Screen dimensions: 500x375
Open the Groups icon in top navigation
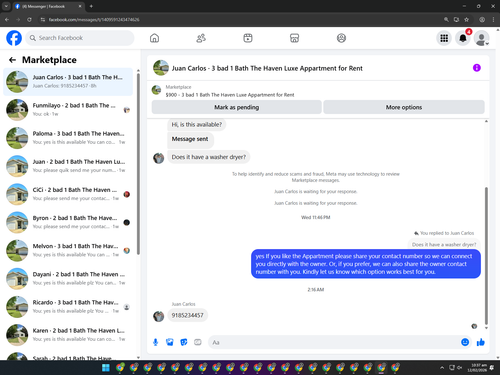[341, 38]
